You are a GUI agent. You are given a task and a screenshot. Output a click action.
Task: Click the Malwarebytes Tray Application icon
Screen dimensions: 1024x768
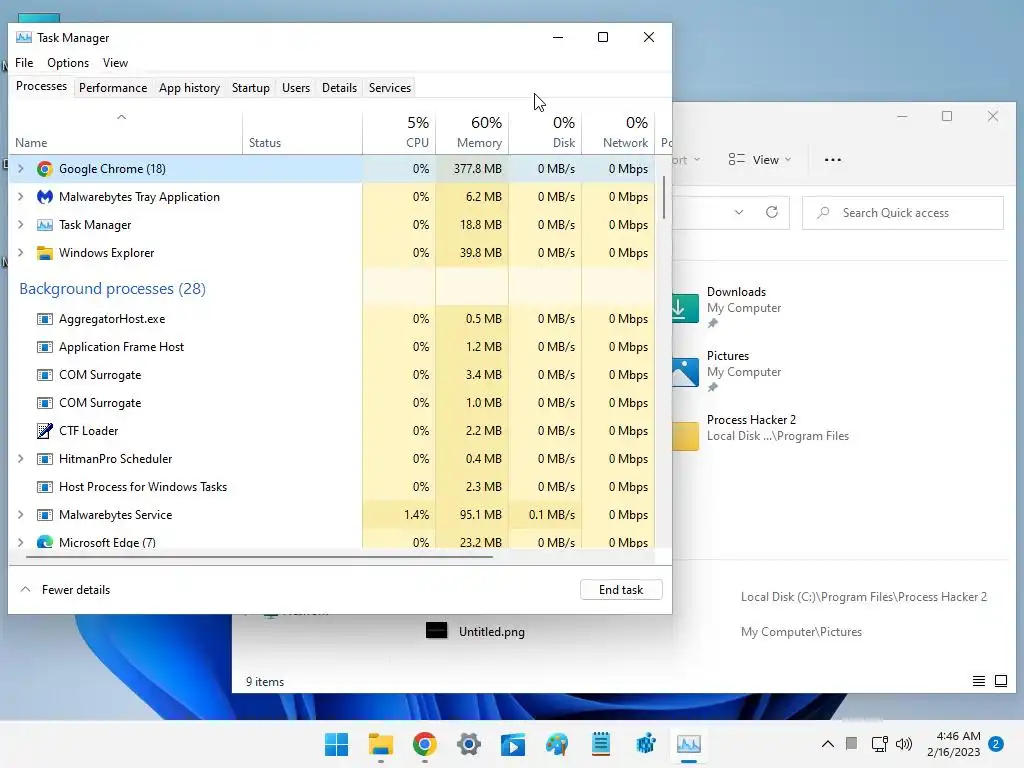(44, 197)
